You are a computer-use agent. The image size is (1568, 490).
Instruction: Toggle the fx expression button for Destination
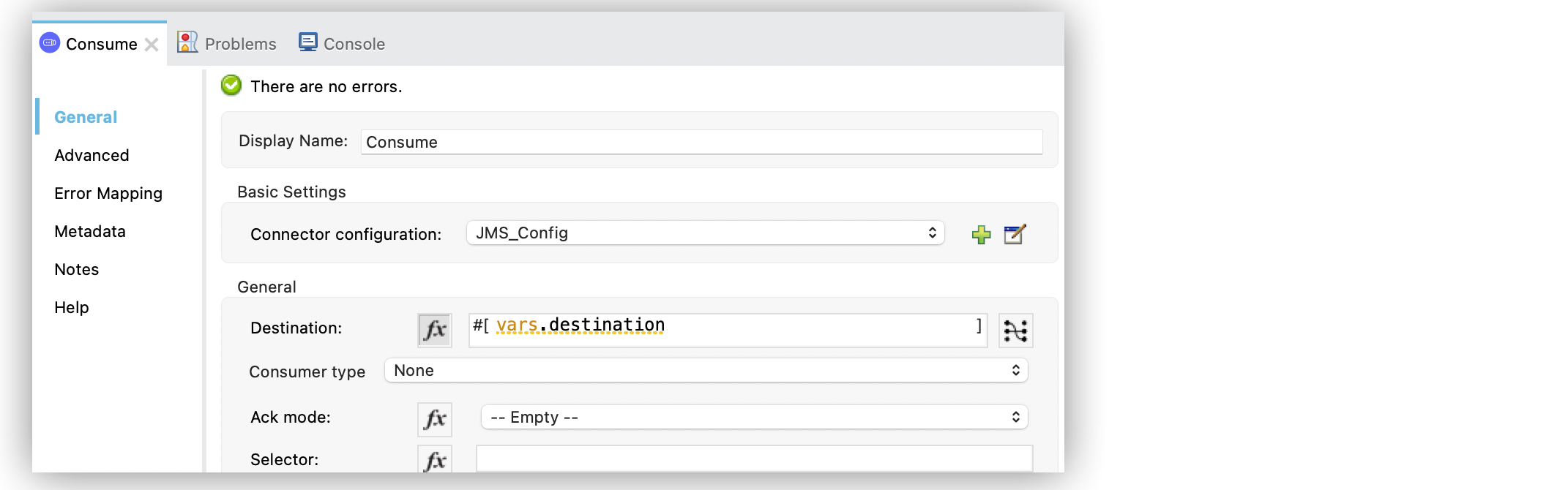tap(434, 330)
